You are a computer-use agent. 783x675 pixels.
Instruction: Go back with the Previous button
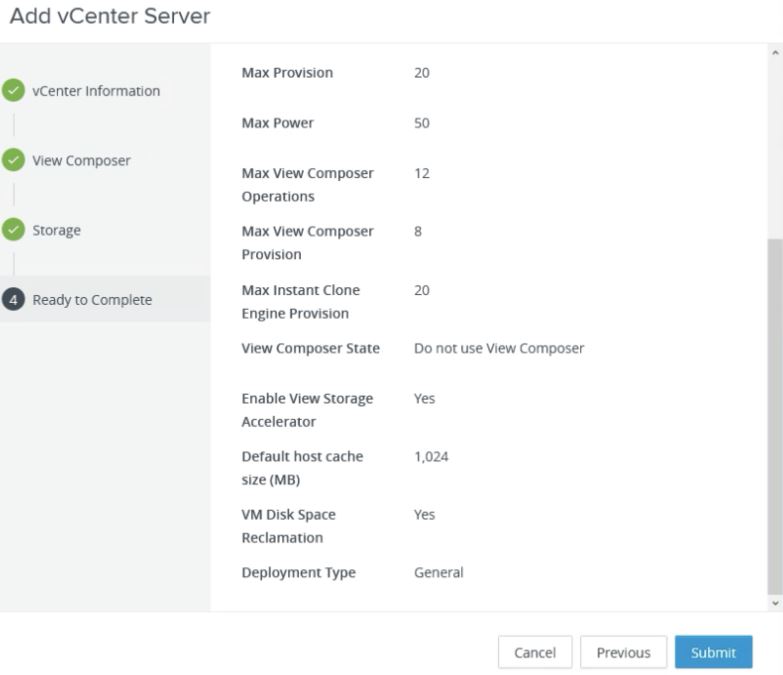(x=623, y=652)
